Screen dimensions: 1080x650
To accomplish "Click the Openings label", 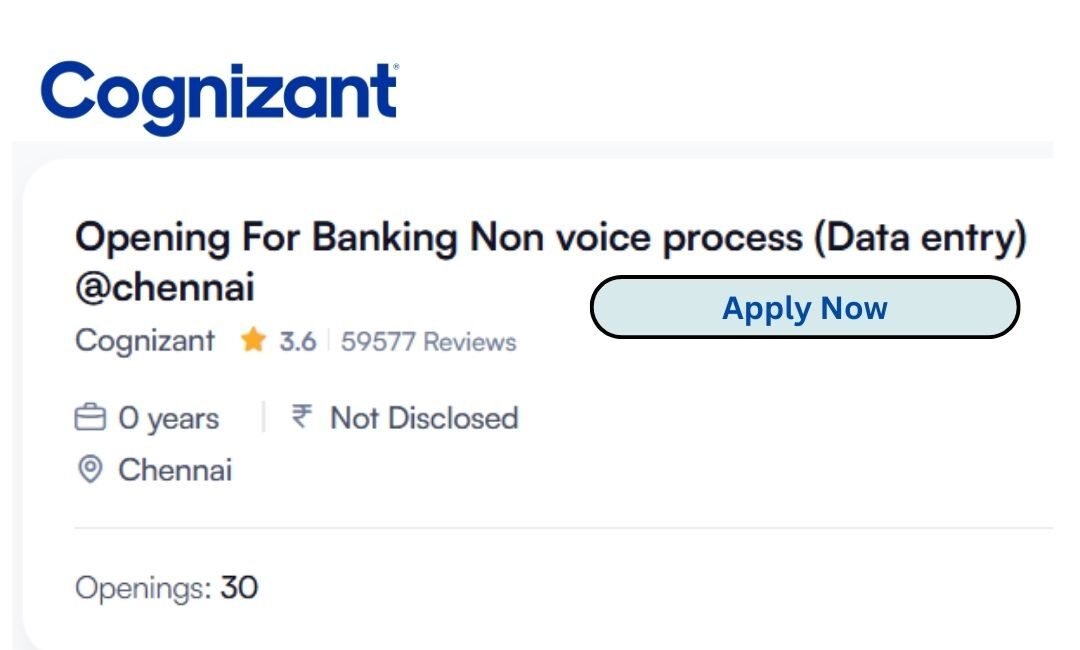I will pos(142,588).
